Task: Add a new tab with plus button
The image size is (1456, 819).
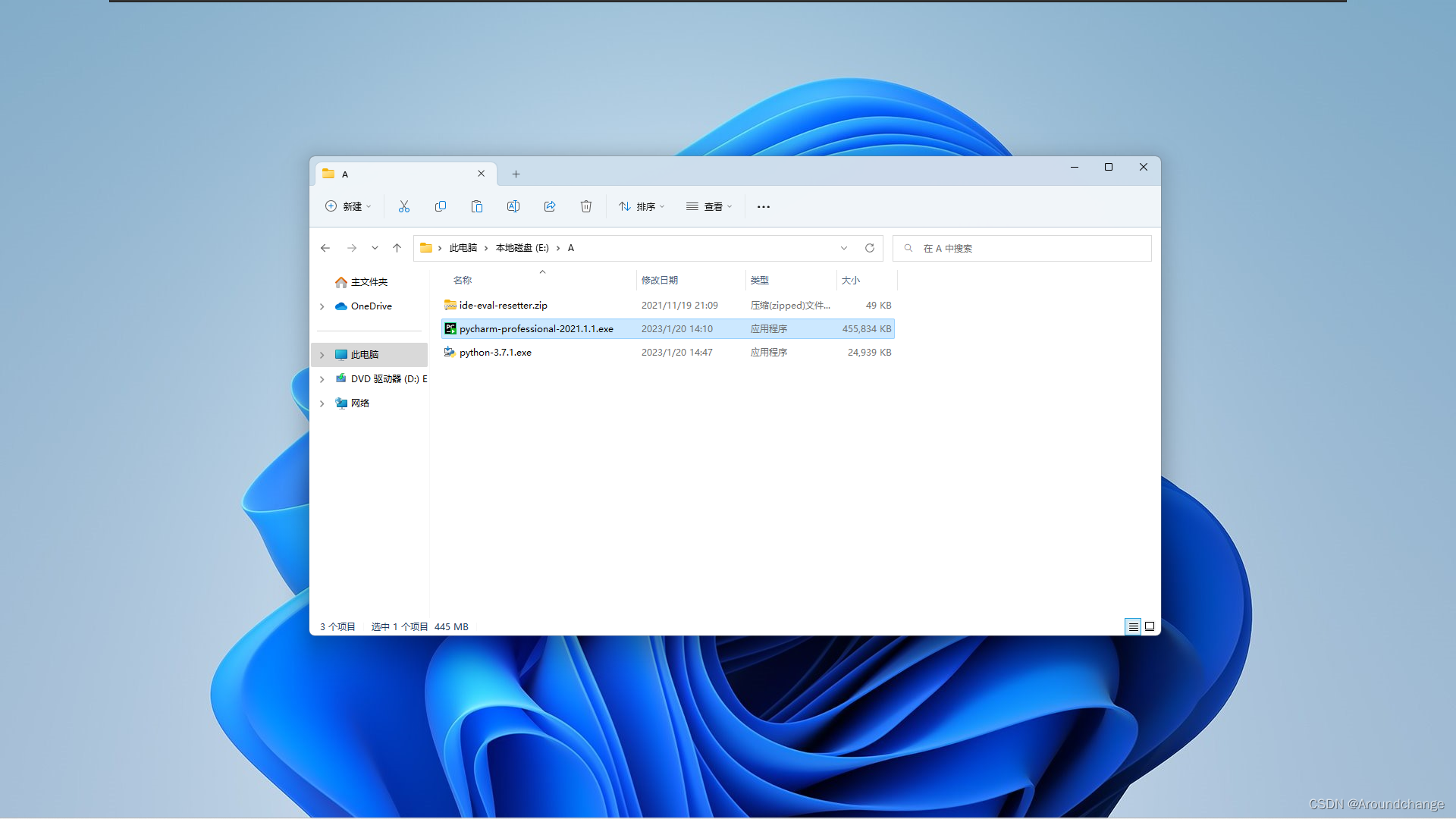Action: pyautogui.click(x=516, y=174)
